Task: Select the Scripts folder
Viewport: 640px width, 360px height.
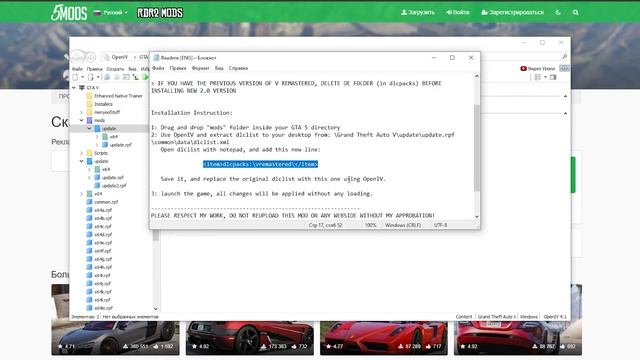Action: pyautogui.click(x=101, y=153)
